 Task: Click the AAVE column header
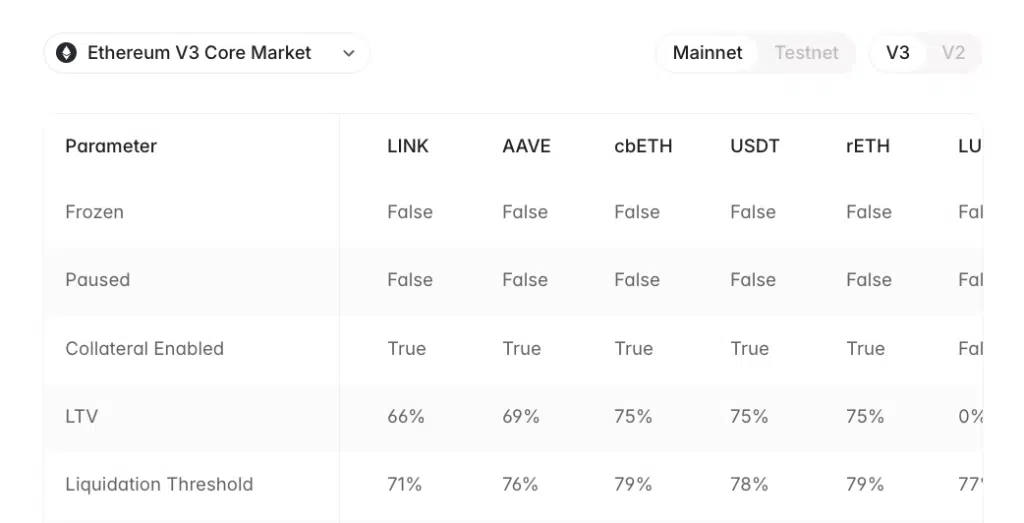(526, 146)
